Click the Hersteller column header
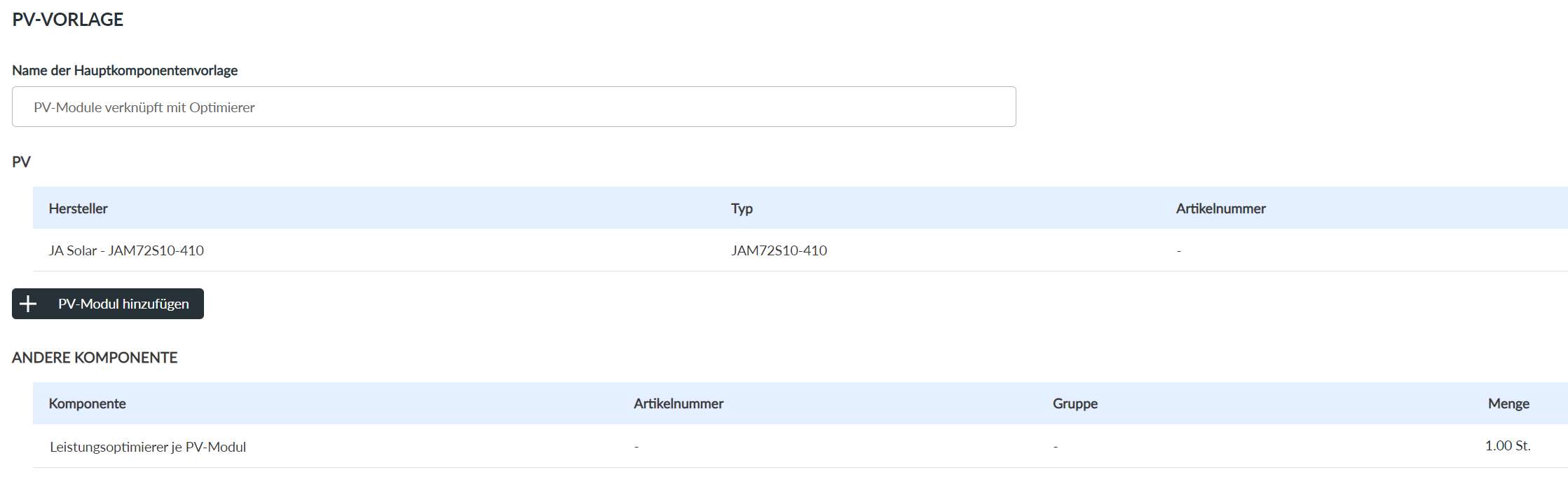Screen dimensions: 1568x477 click(78, 208)
